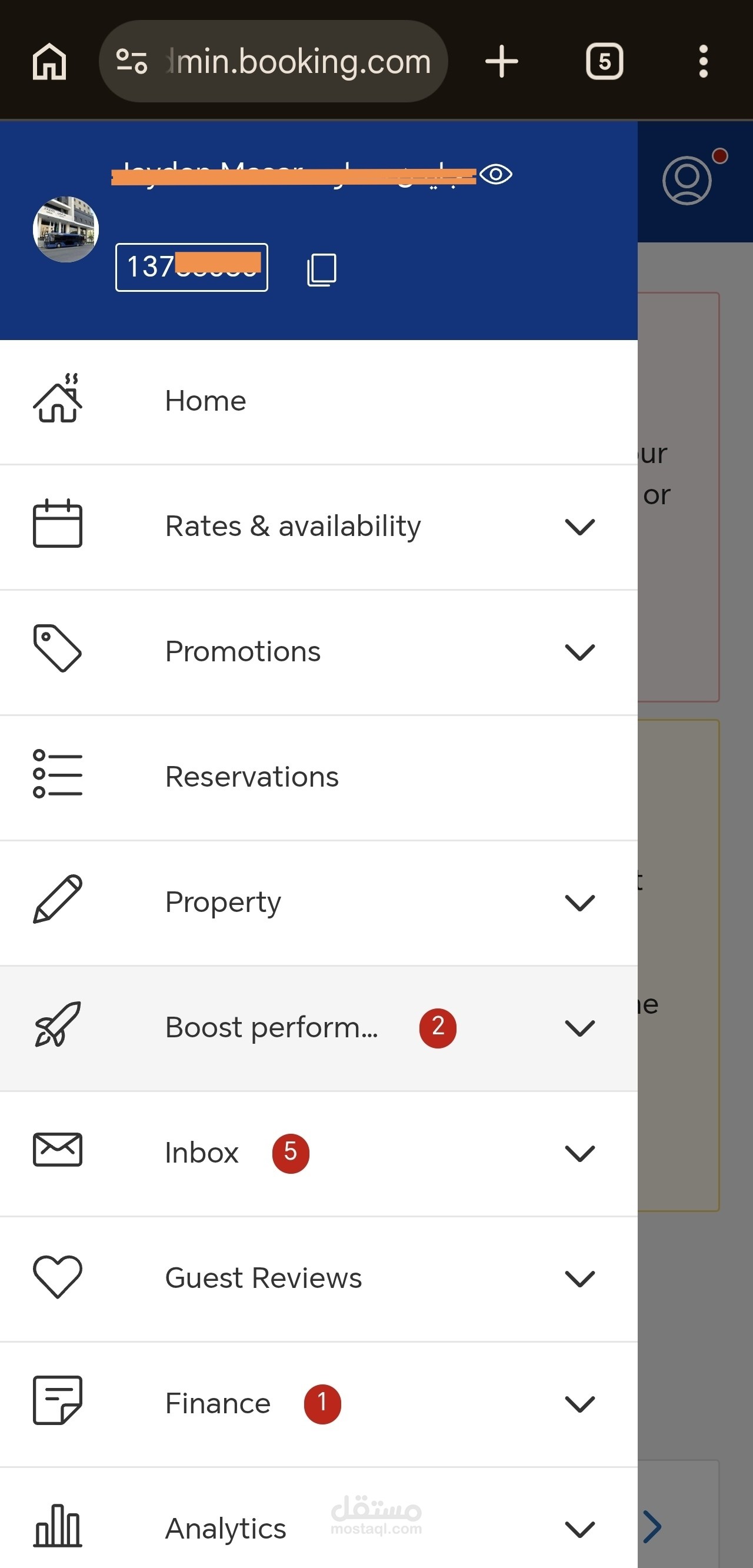
Task: Open the tab switcher showing 5 tabs
Action: 604,61
